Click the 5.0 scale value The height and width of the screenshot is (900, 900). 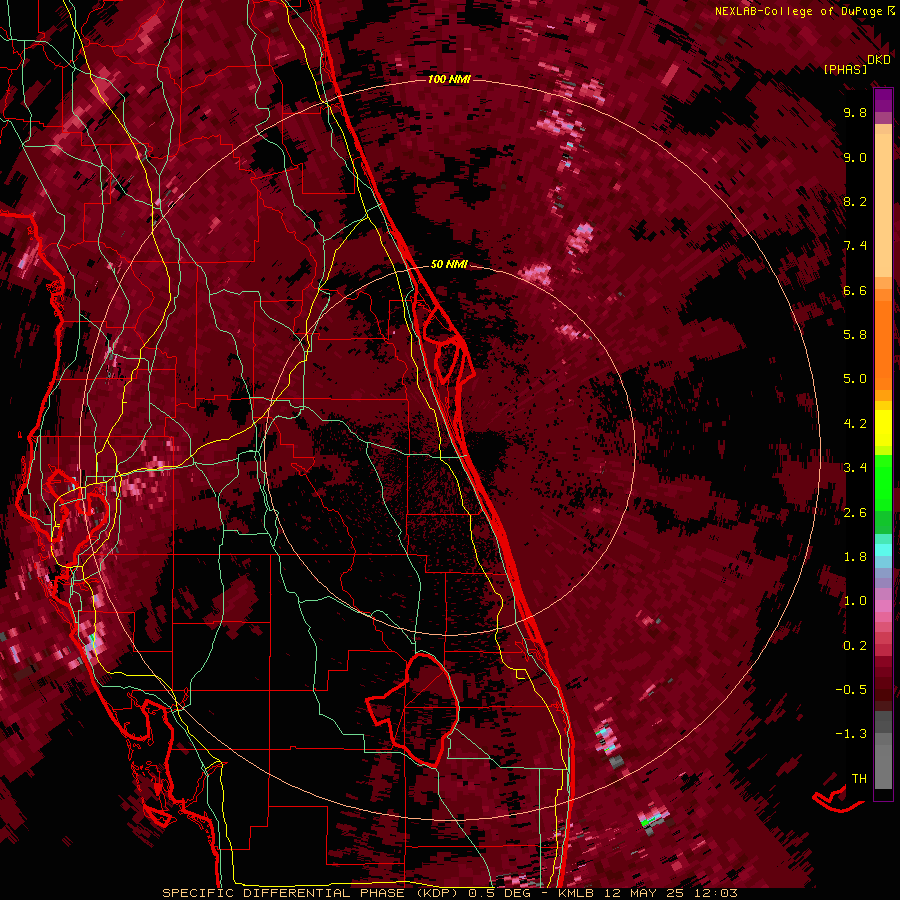[855, 379]
